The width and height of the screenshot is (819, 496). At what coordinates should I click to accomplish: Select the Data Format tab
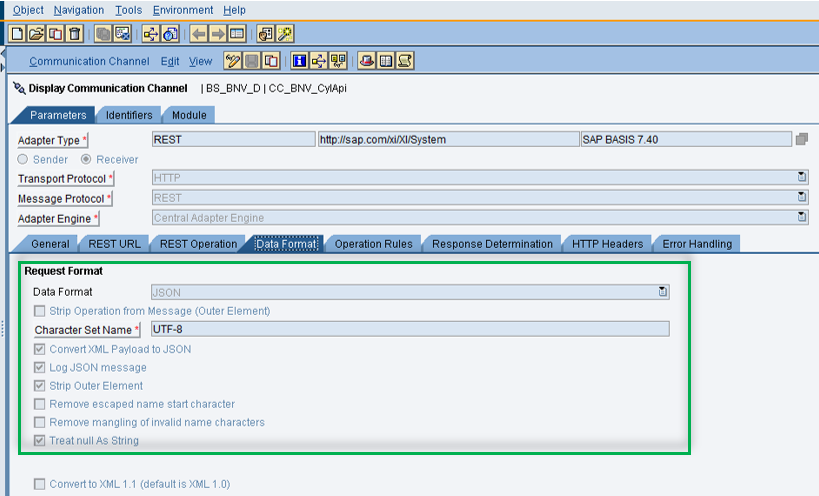286,244
